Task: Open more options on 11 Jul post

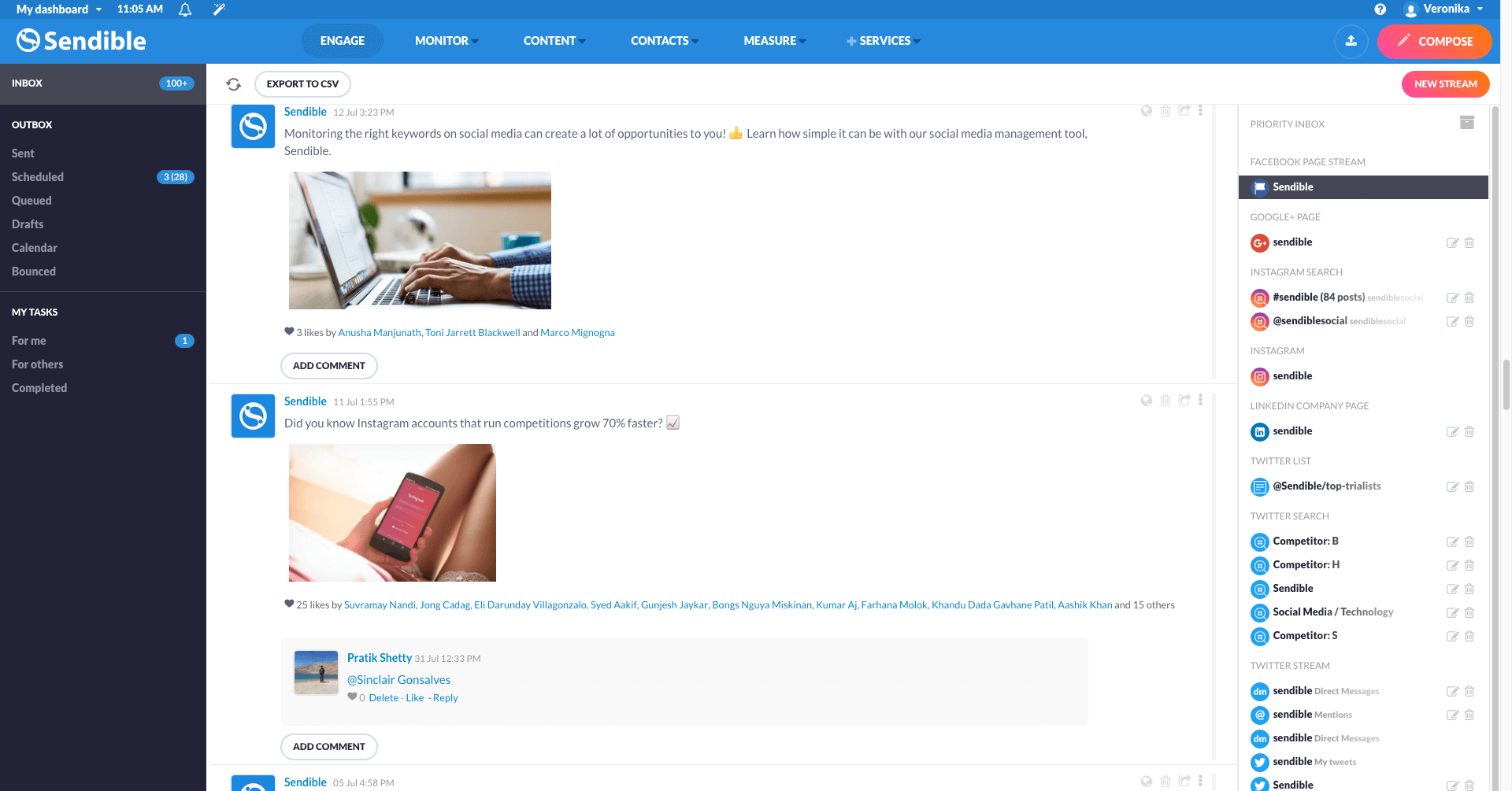Action: click(x=1200, y=401)
